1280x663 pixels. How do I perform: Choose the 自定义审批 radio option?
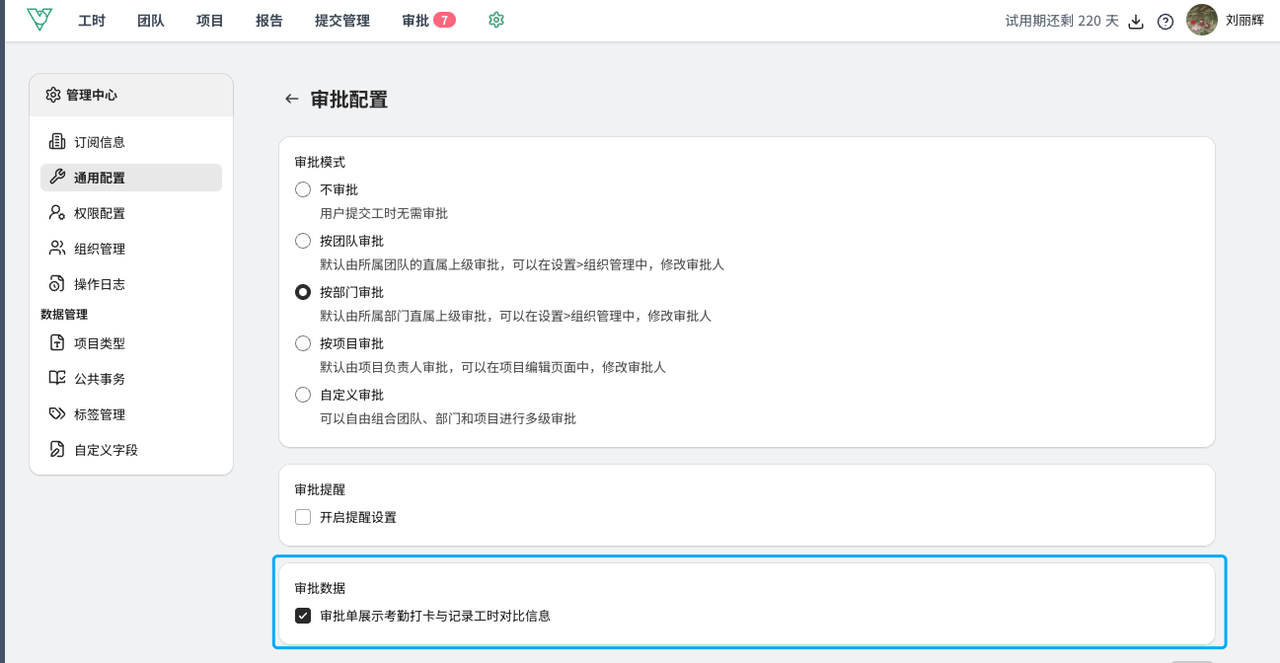[303, 395]
